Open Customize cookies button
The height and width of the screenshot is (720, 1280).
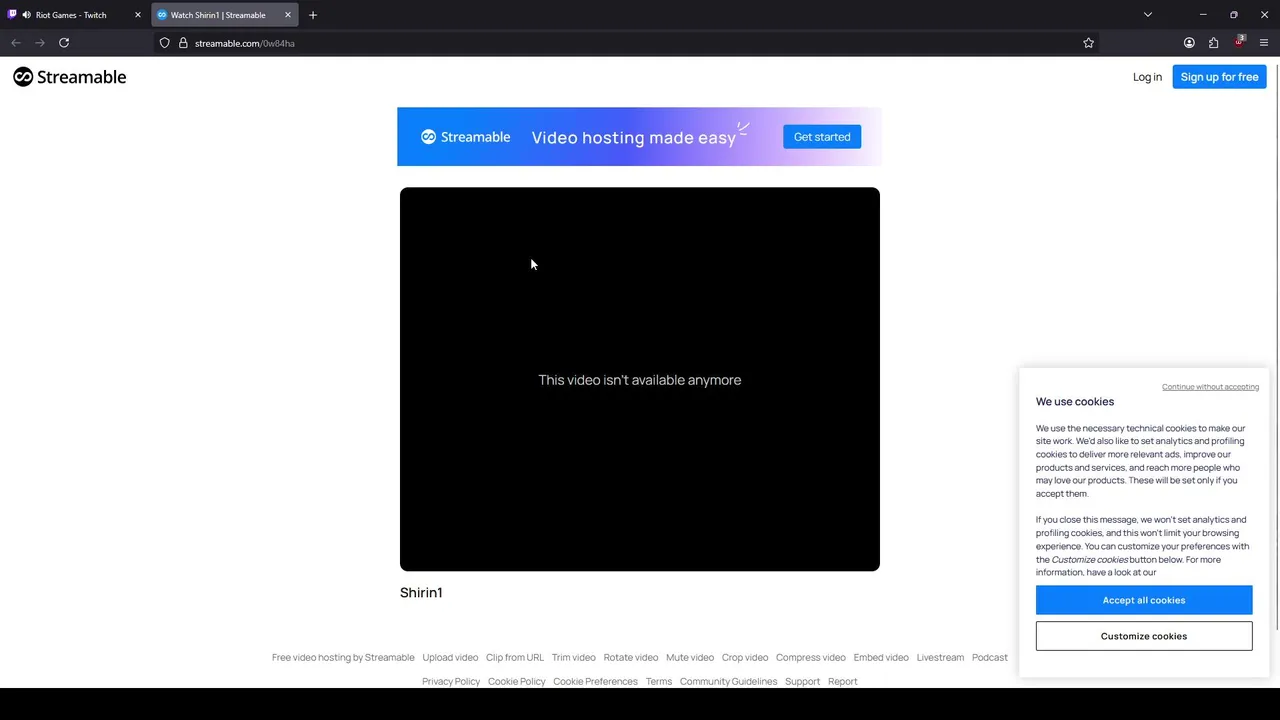pyautogui.click(x=1144, y=636)
